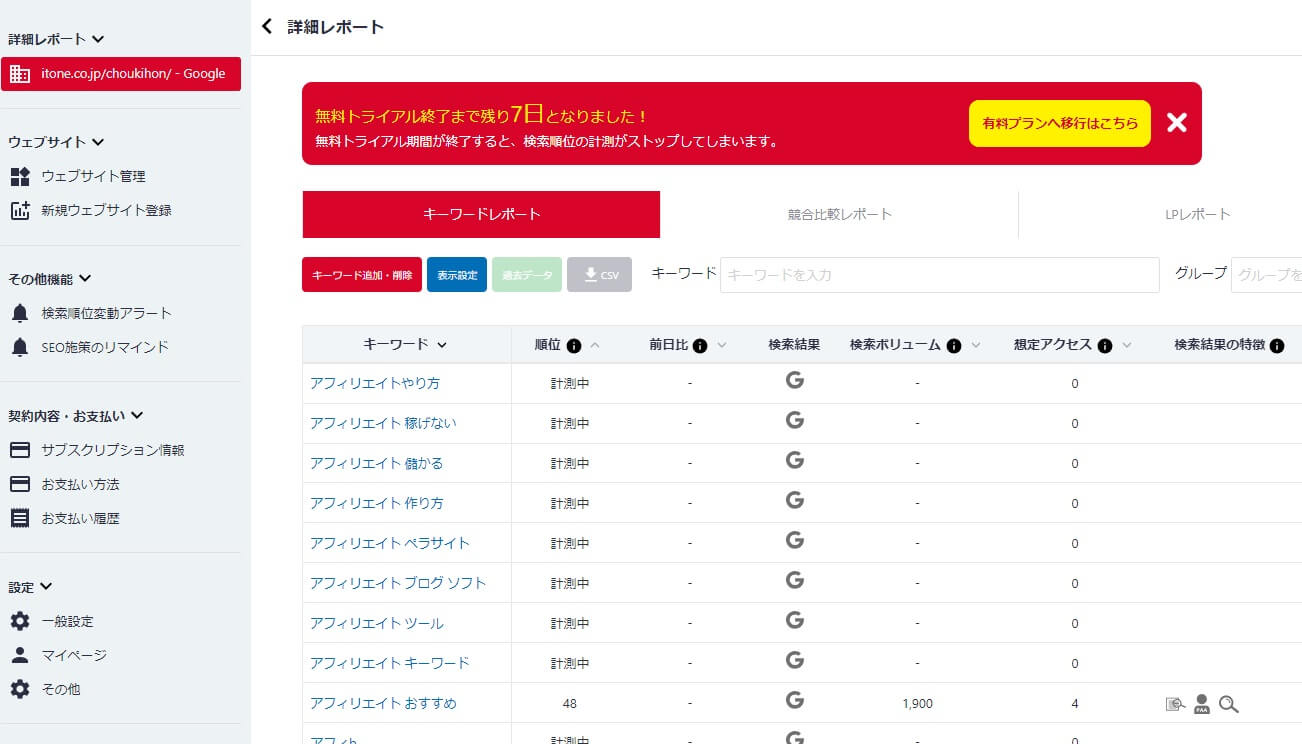Click the list icon for お支払い履歴
This screenshot has width=1302, height=744.
[x=20, y=518]
